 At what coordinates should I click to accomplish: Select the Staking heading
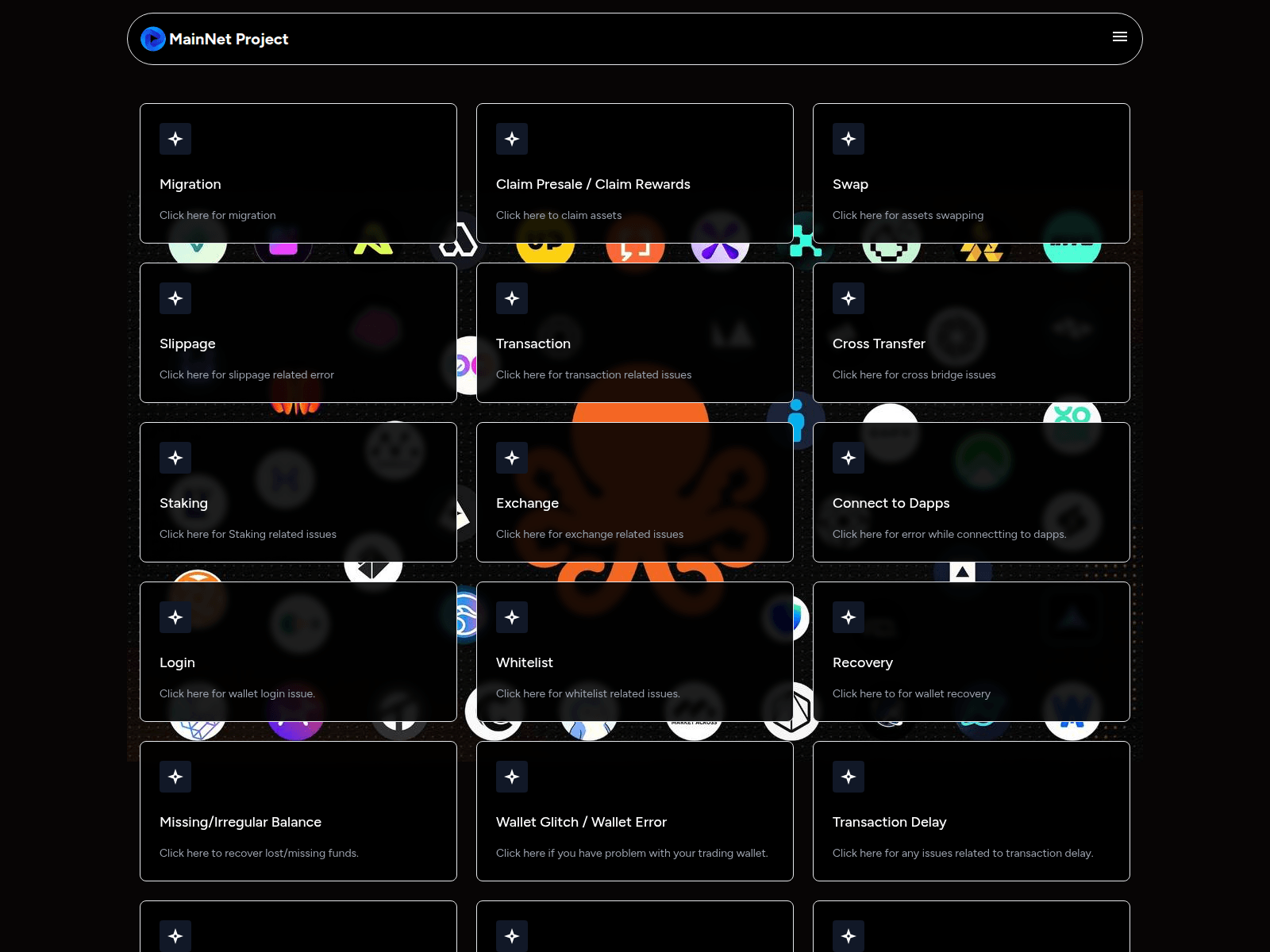point(183,503)
